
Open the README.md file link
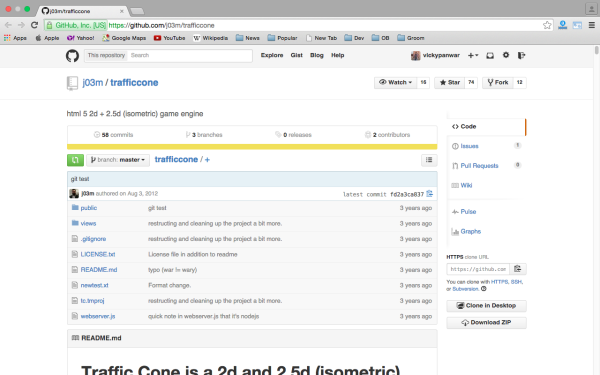point(99,270)
